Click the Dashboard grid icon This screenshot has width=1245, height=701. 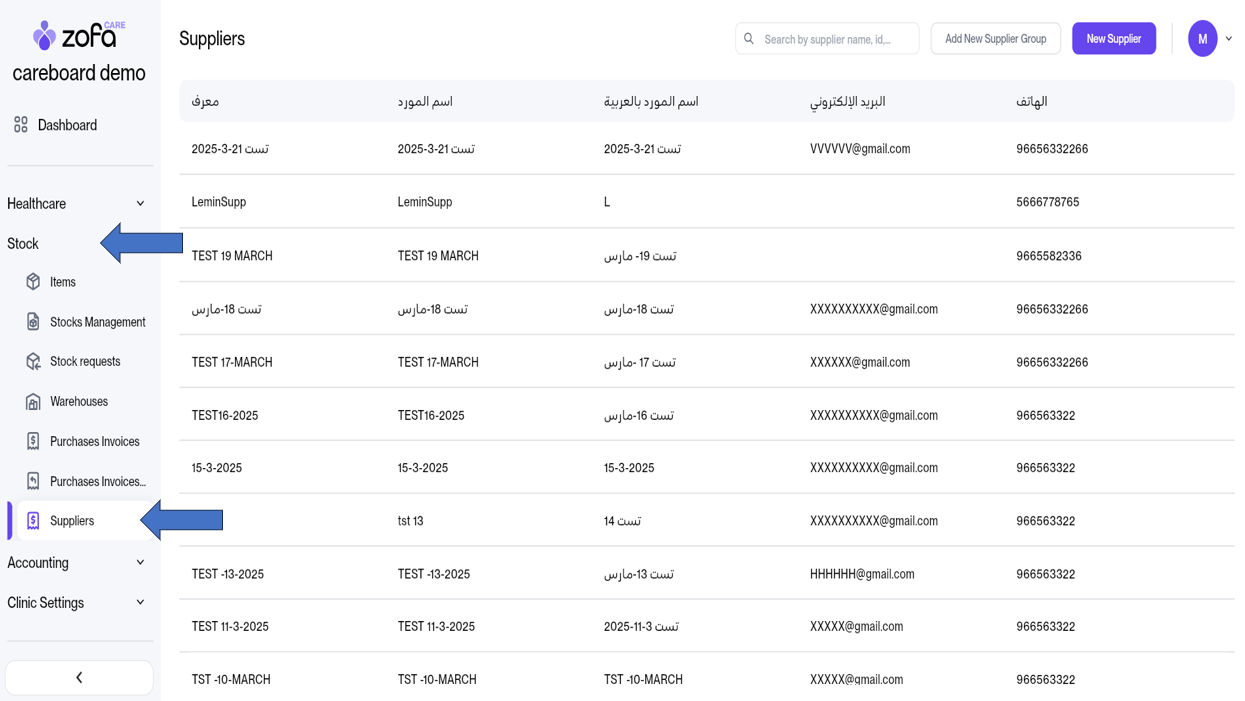21,125
